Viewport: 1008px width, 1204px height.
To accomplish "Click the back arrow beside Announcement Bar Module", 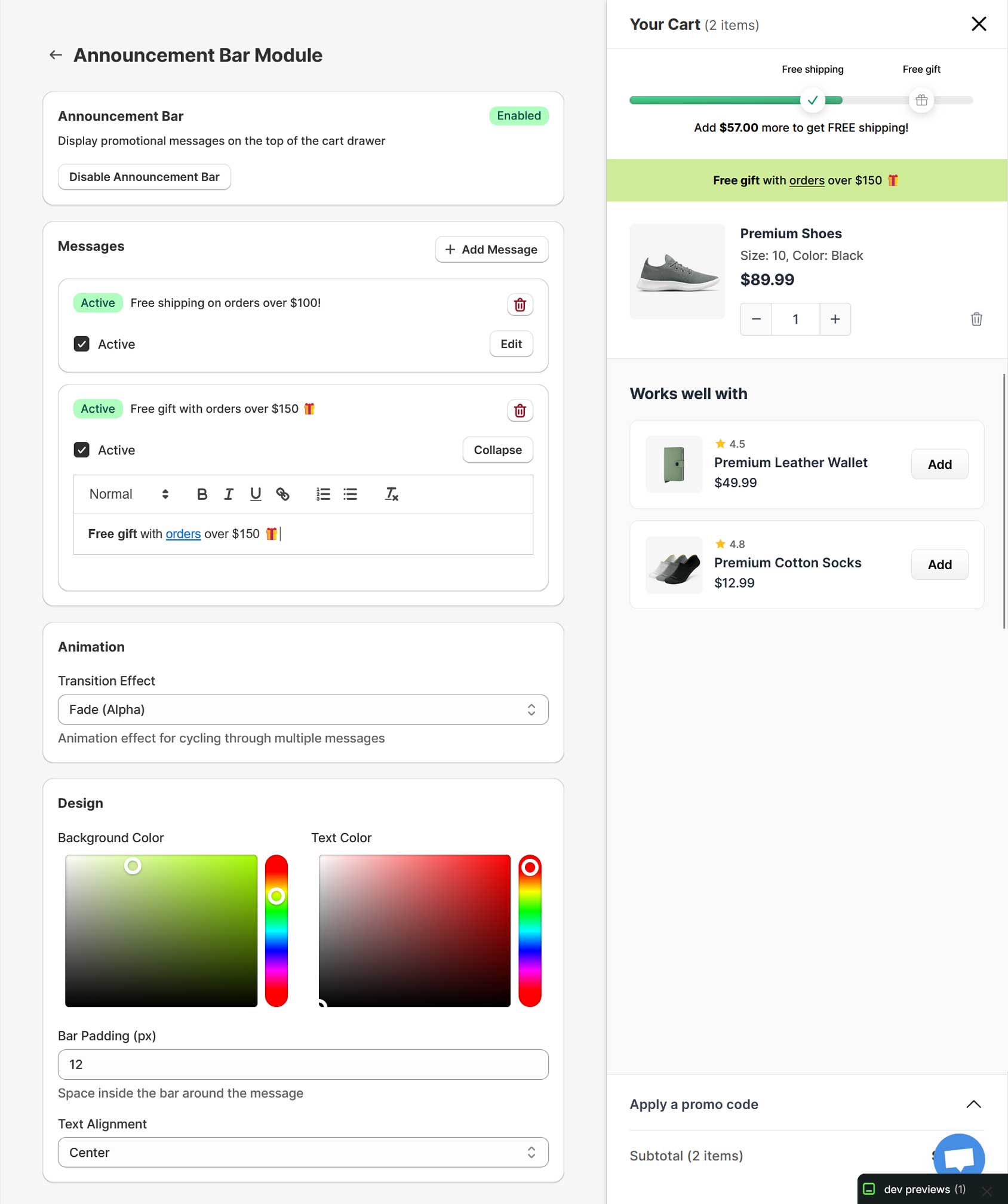I will click(56, 55).
